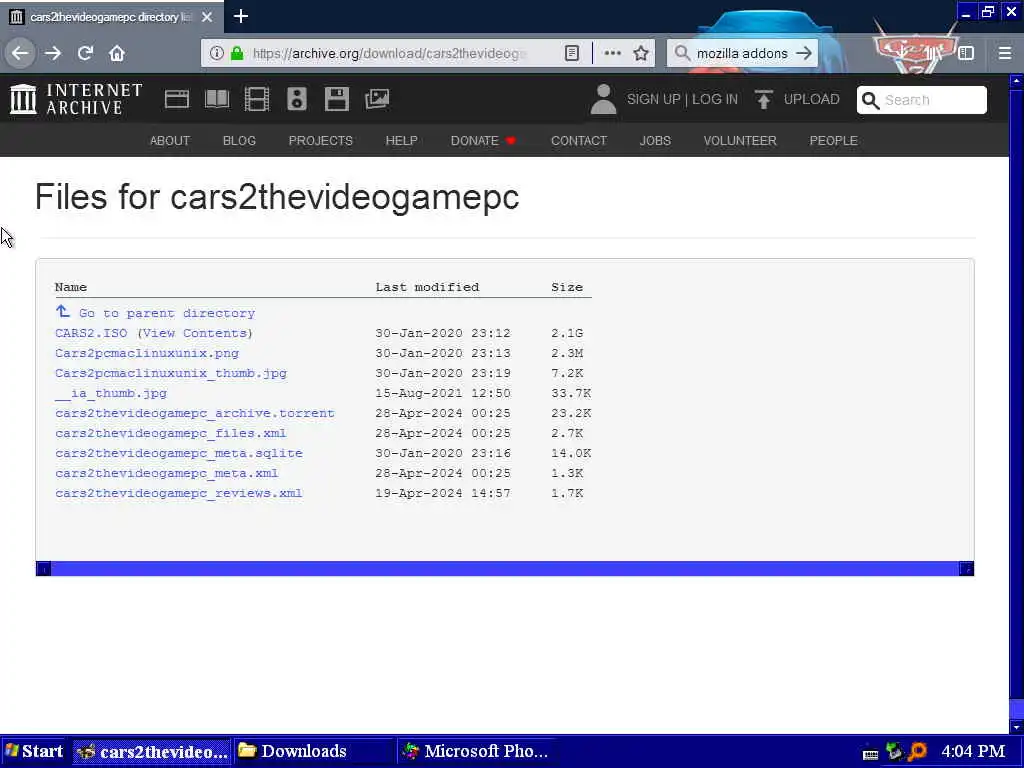Click the horizontal scrollbar under file listing
The image size is (1024, 768).
tap(505, 569)
